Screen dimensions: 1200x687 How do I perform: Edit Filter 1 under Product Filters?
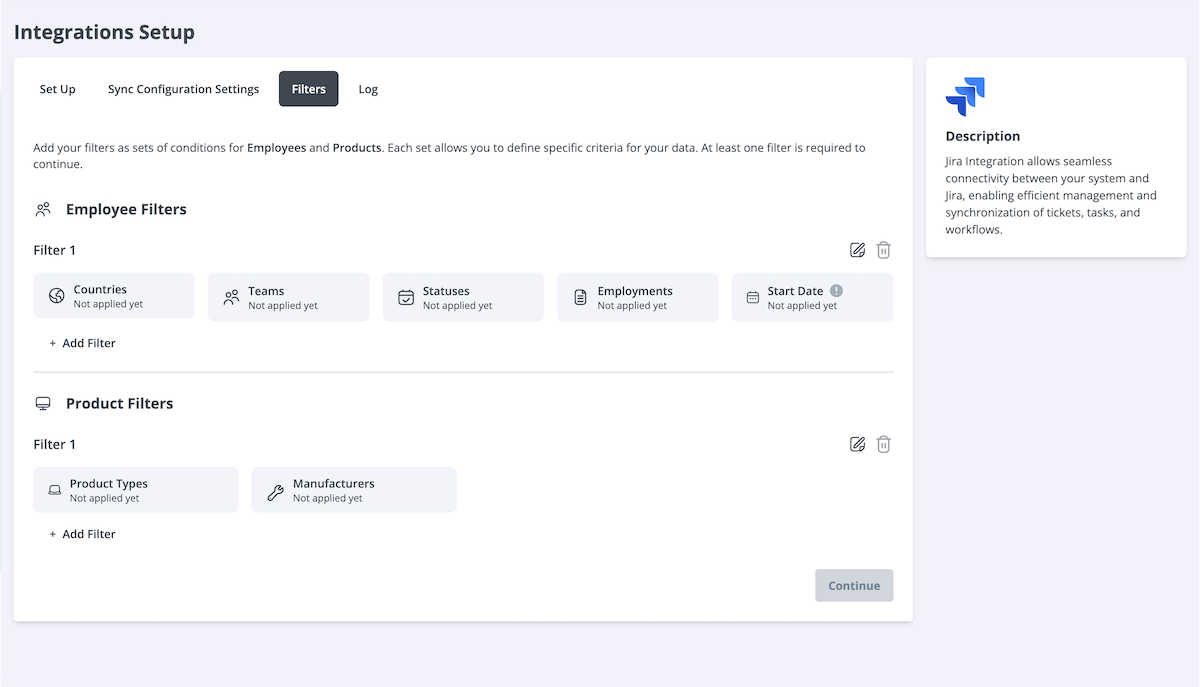tap(857, 444)
